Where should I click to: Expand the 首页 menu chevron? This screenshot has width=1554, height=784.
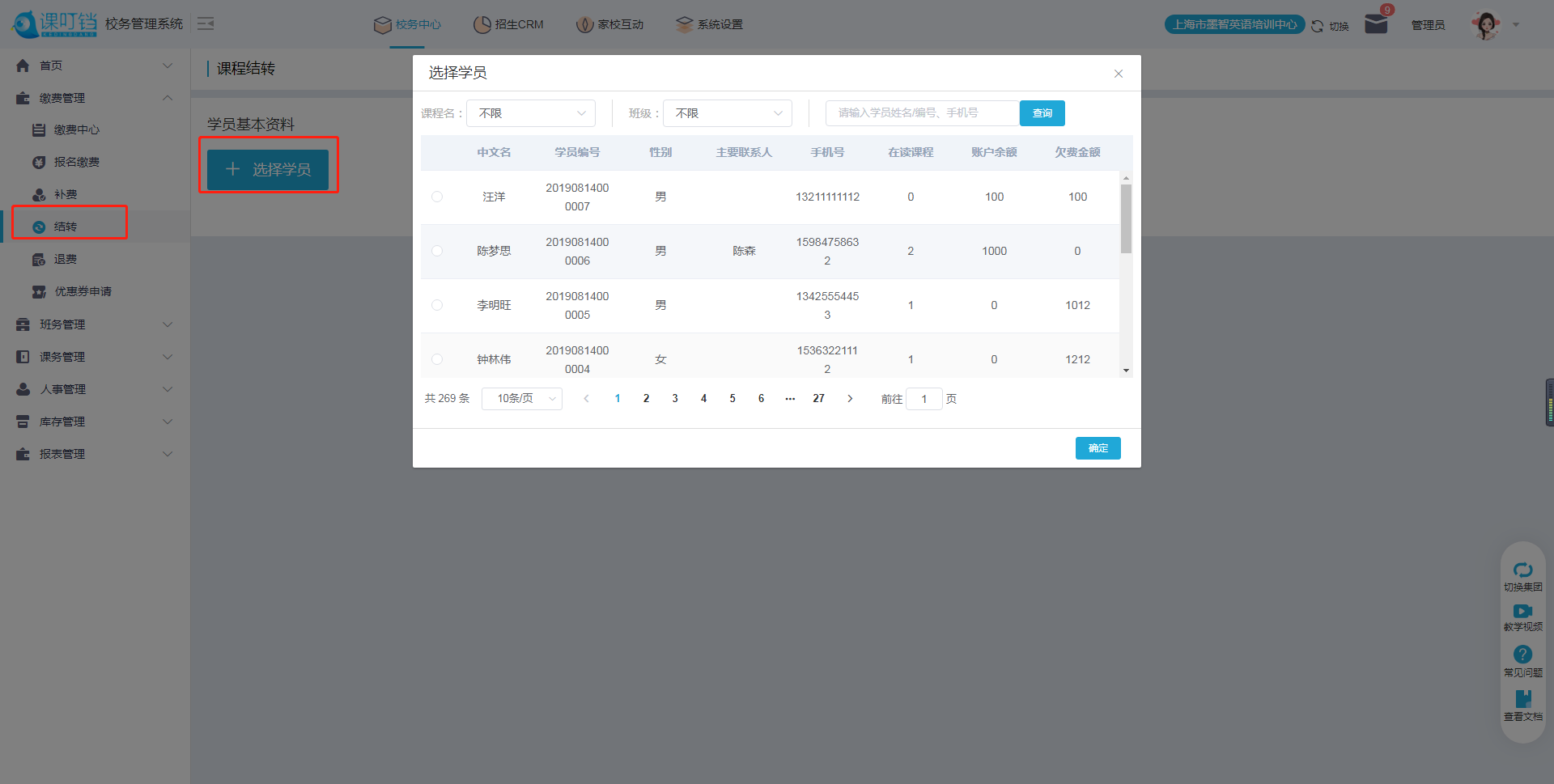[168, 66]
